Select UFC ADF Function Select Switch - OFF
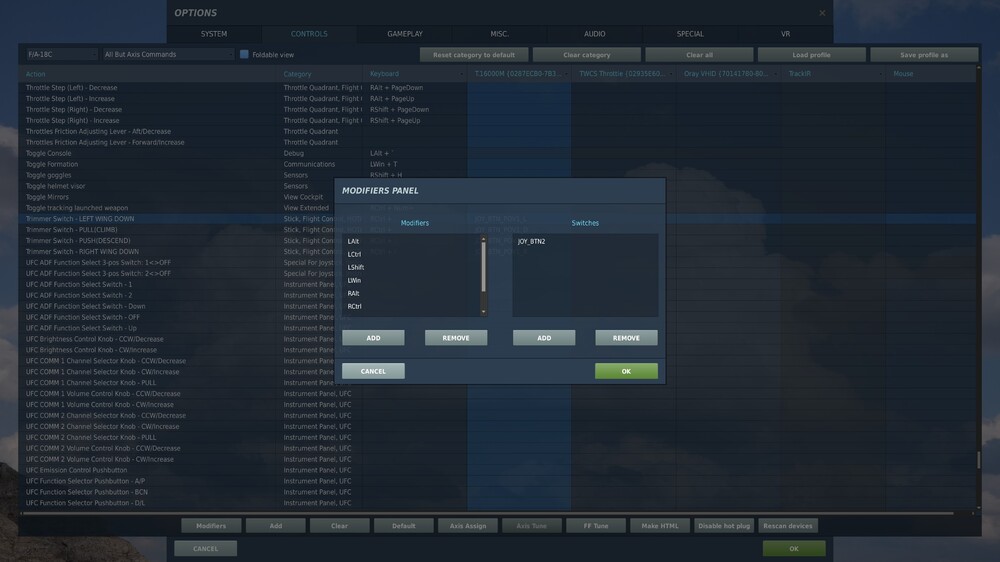The width and height of the screenshot is (1000, 562). (x=497, y=317)
